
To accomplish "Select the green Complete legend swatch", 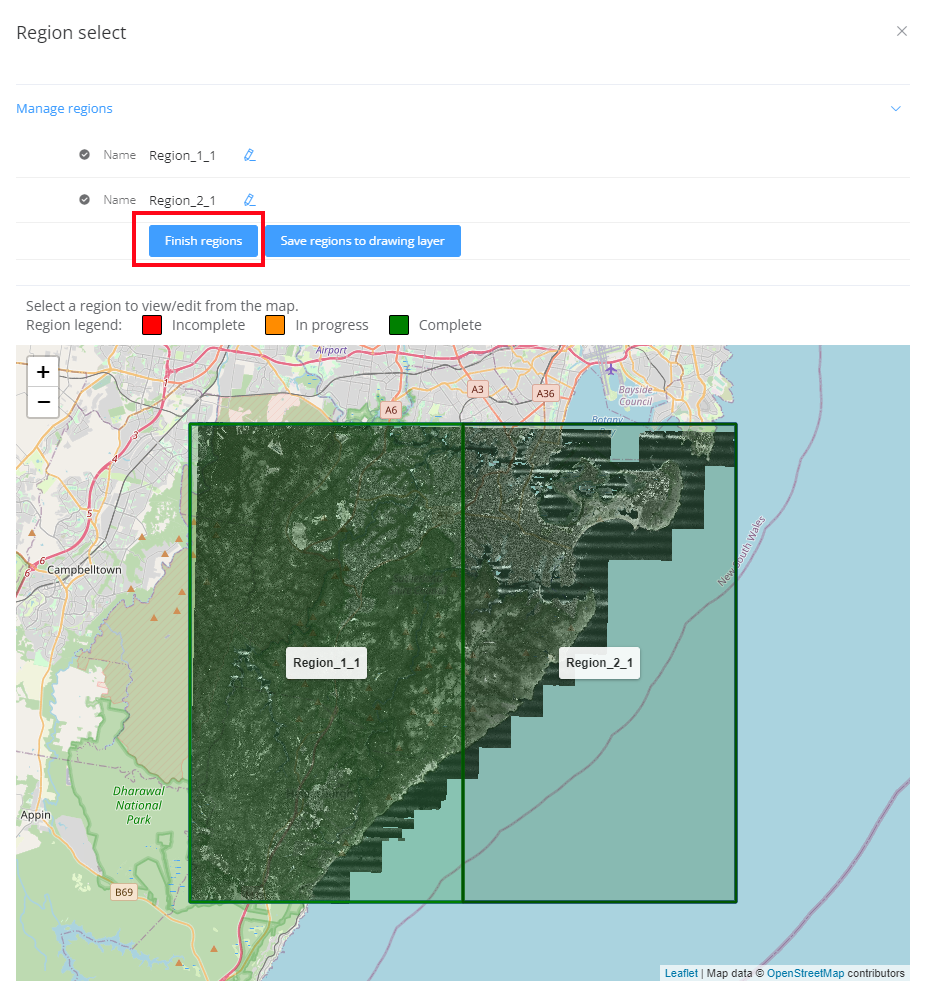I will pos(399,325).
